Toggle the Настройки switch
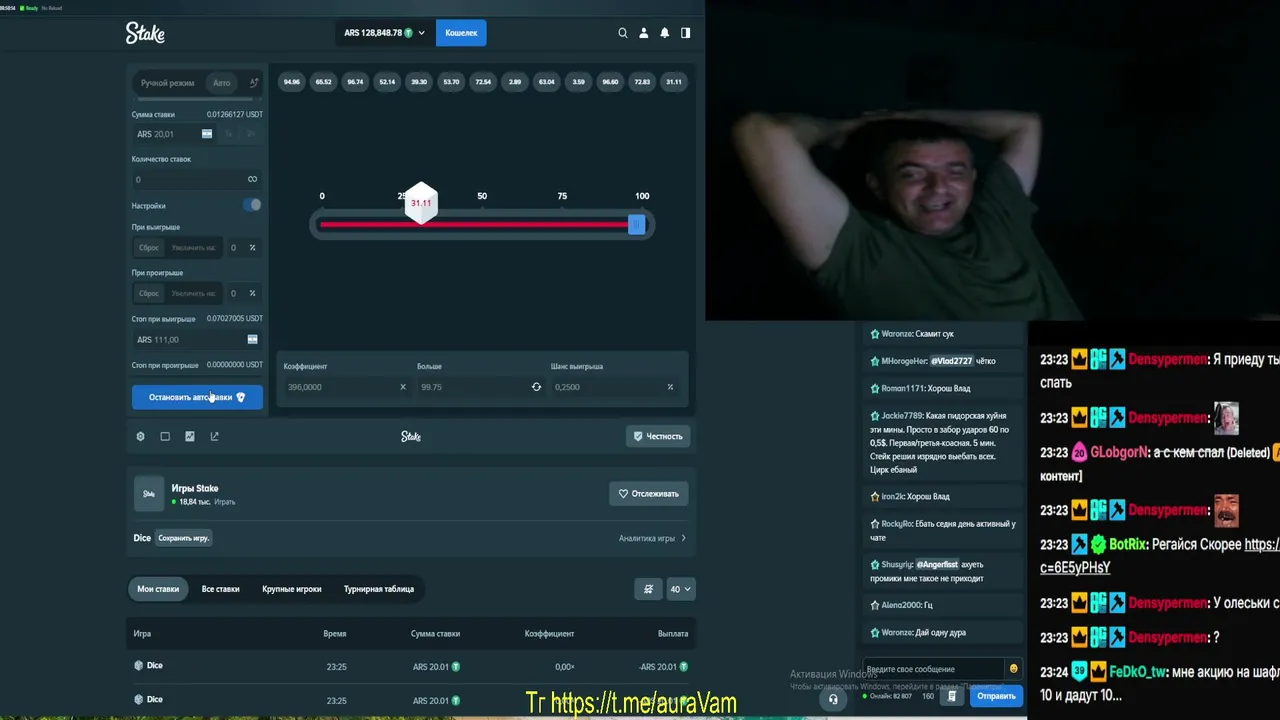The height and width of the screenshot is (720, 1280). click(x=252, y=205)
